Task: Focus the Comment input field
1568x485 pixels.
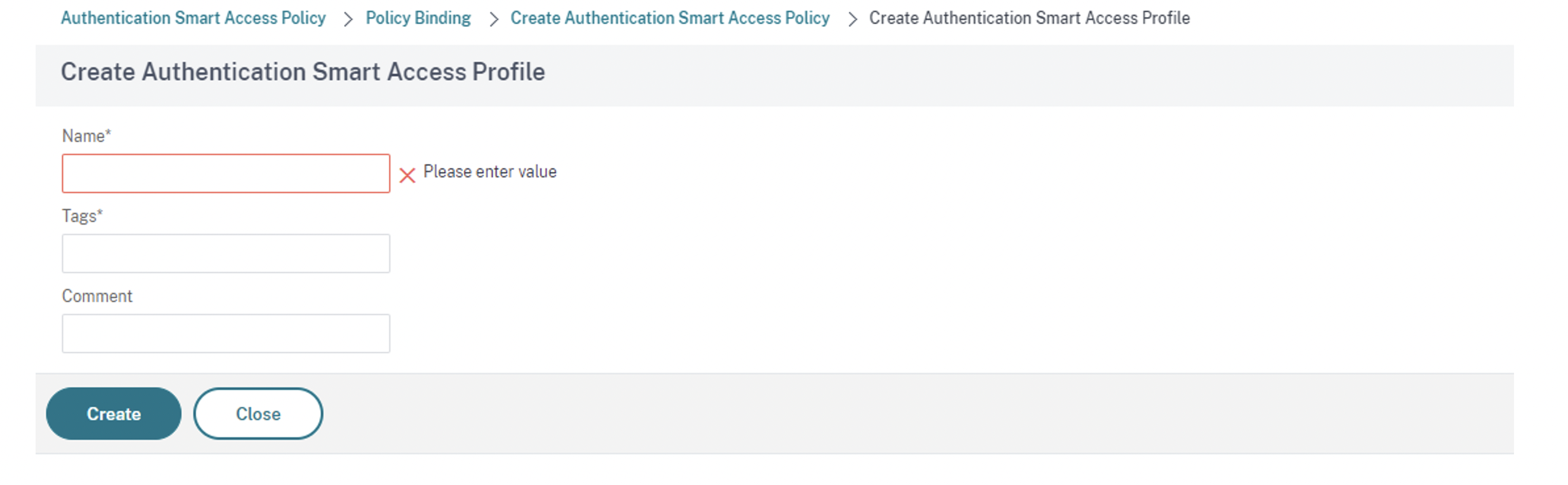Action: pos(226,333)
